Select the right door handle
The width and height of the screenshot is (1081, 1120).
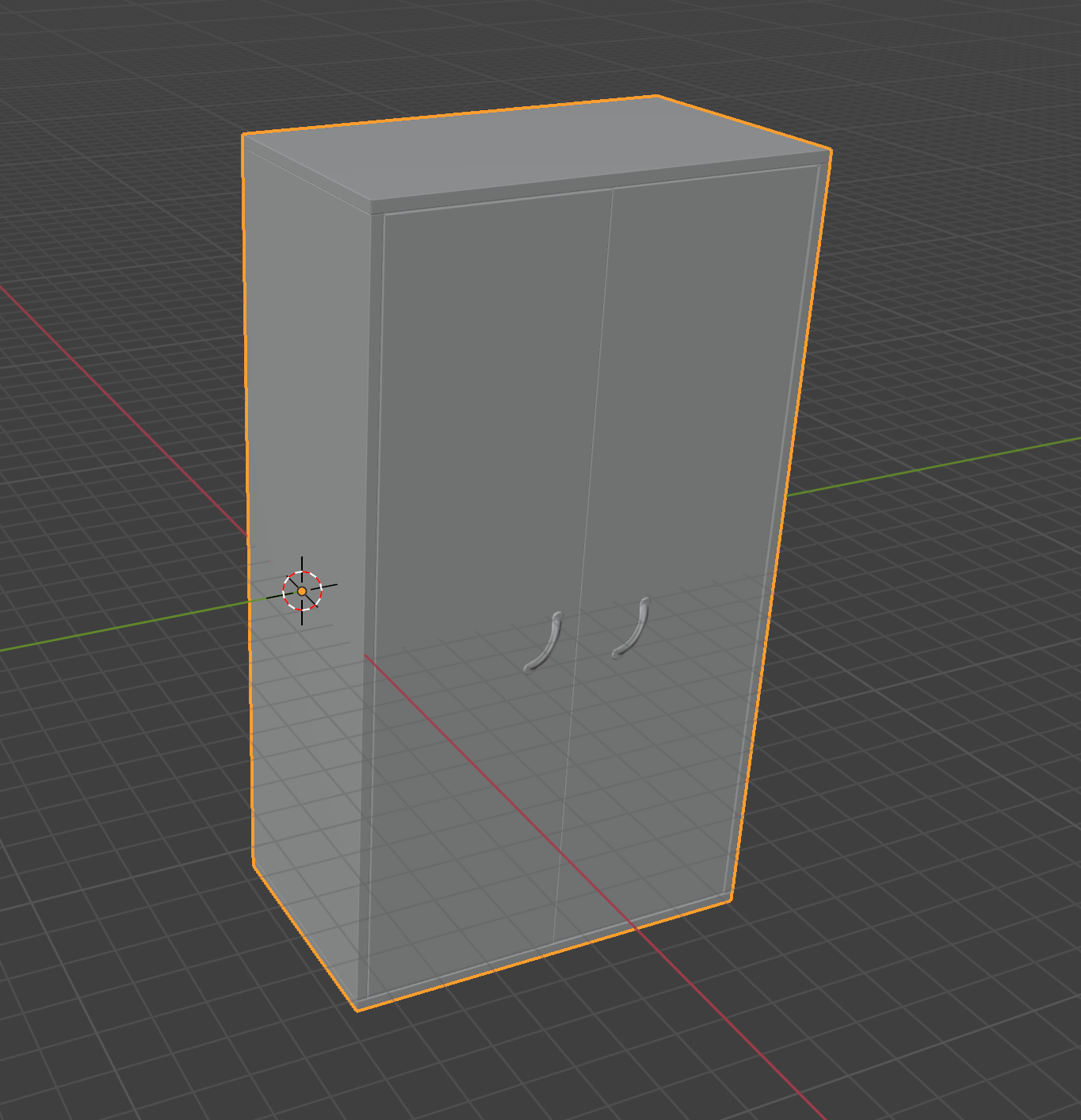[x=632, y=629]
